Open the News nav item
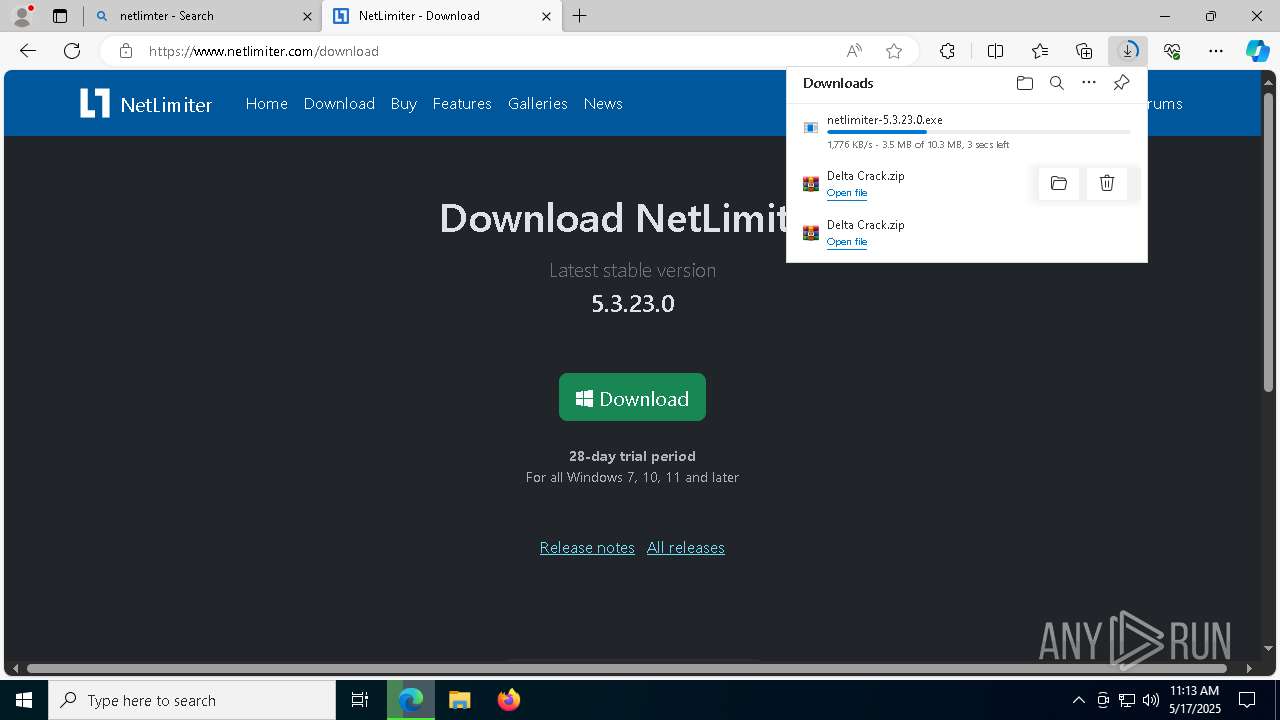This screenshot has width=1280, height=720. tap(603, 104)
